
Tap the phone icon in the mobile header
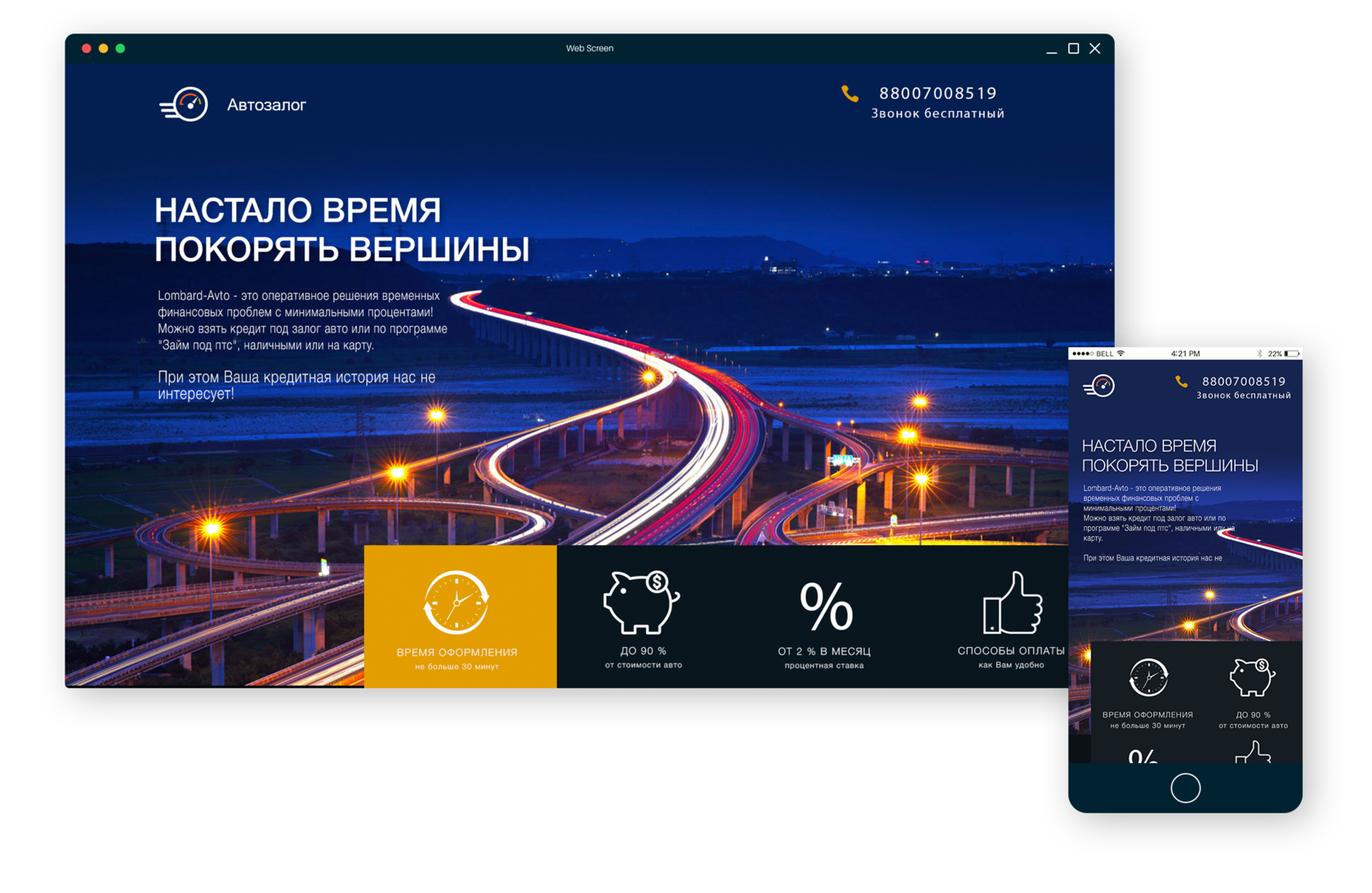pos(1181,382)
